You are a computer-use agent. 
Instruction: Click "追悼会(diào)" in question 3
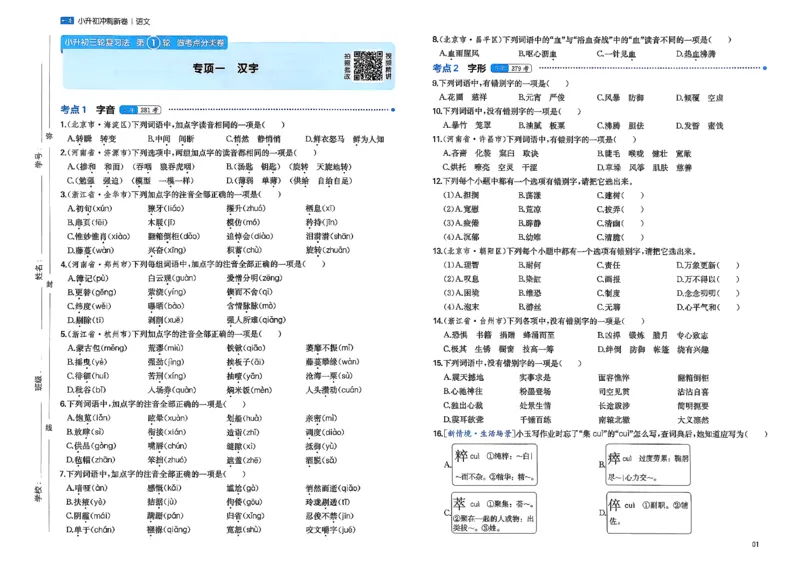[x=250, y=236]
